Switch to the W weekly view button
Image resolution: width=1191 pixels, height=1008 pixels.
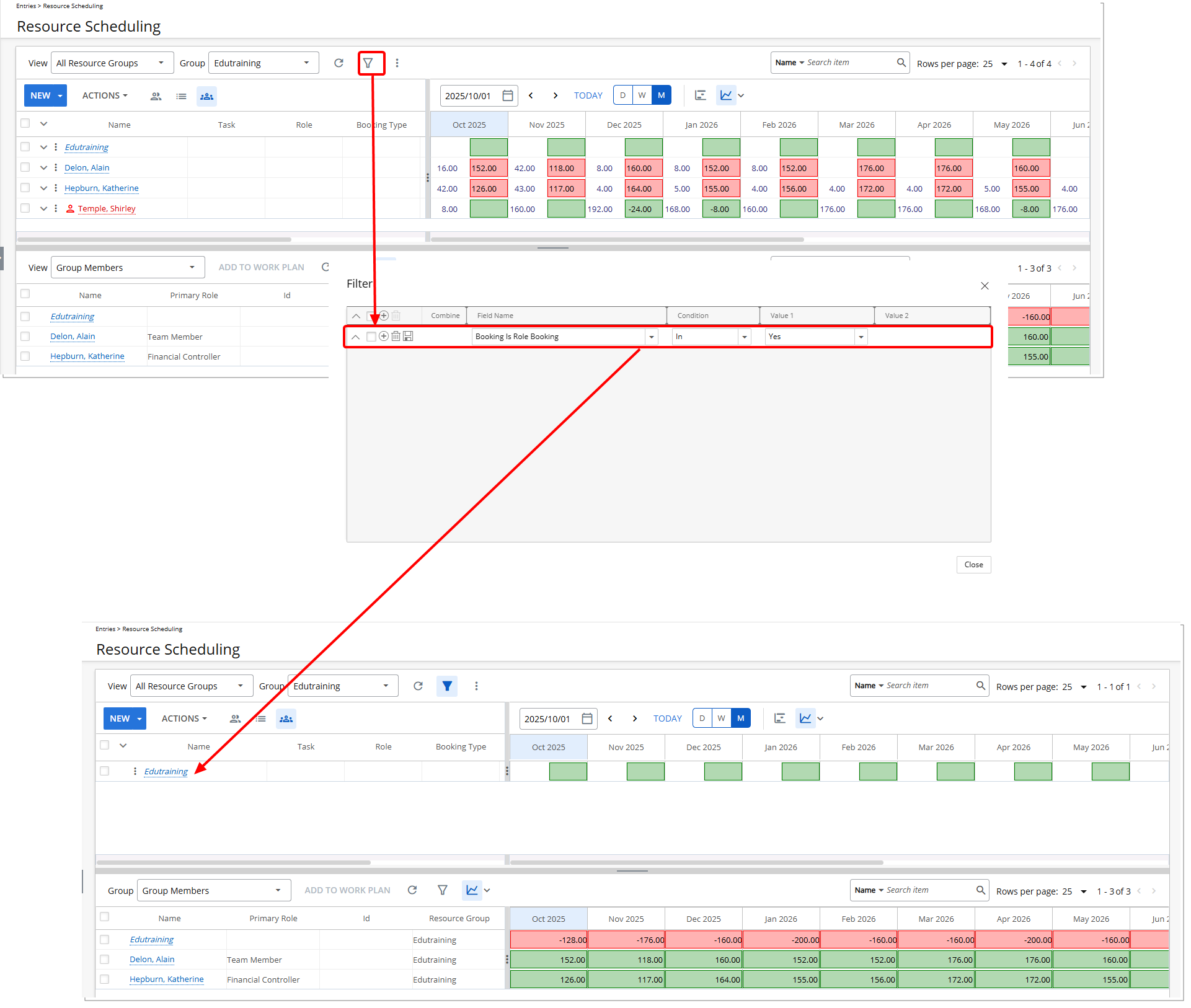pyautogui.click(x=642, y=95)
